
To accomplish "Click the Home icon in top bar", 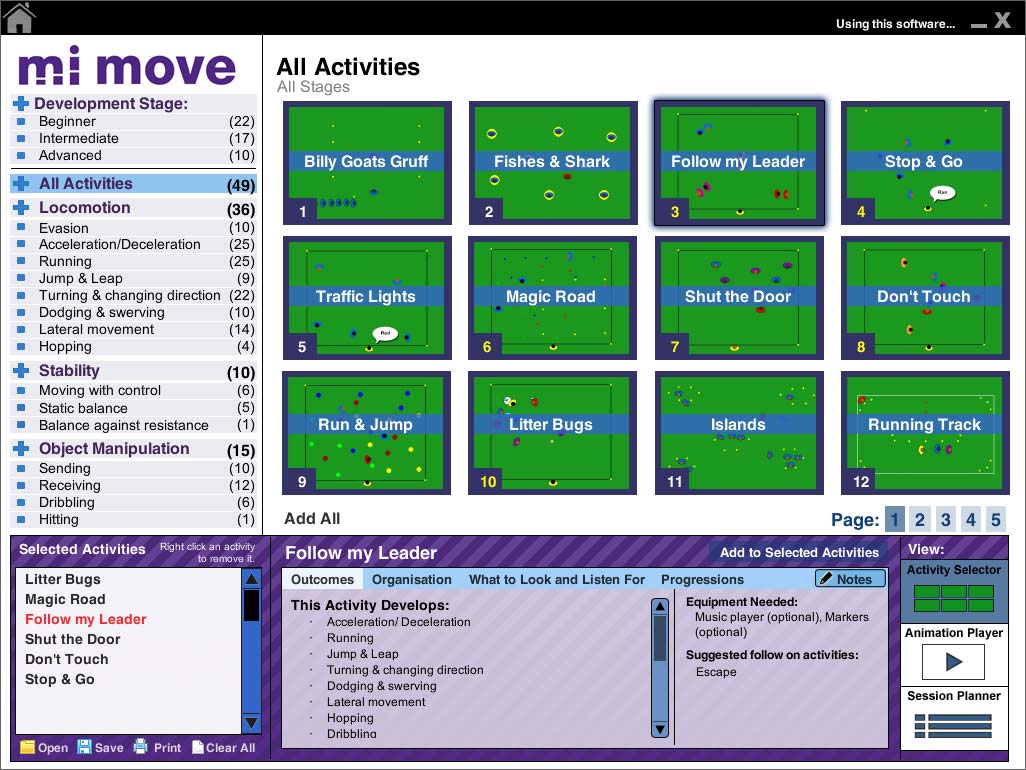I will point(19,17).
